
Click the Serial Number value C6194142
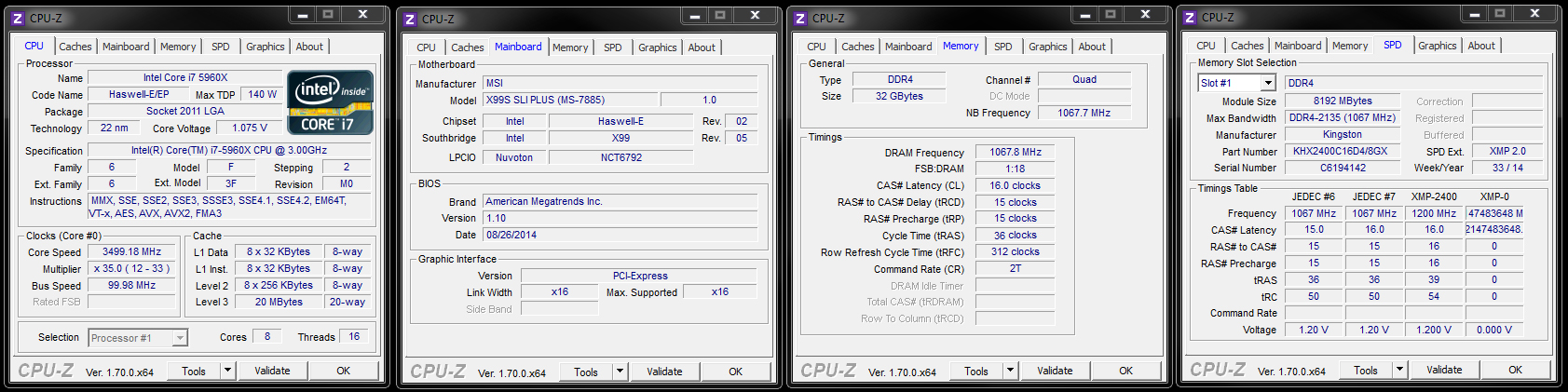pyautogui.click(x=1343, y=169)
